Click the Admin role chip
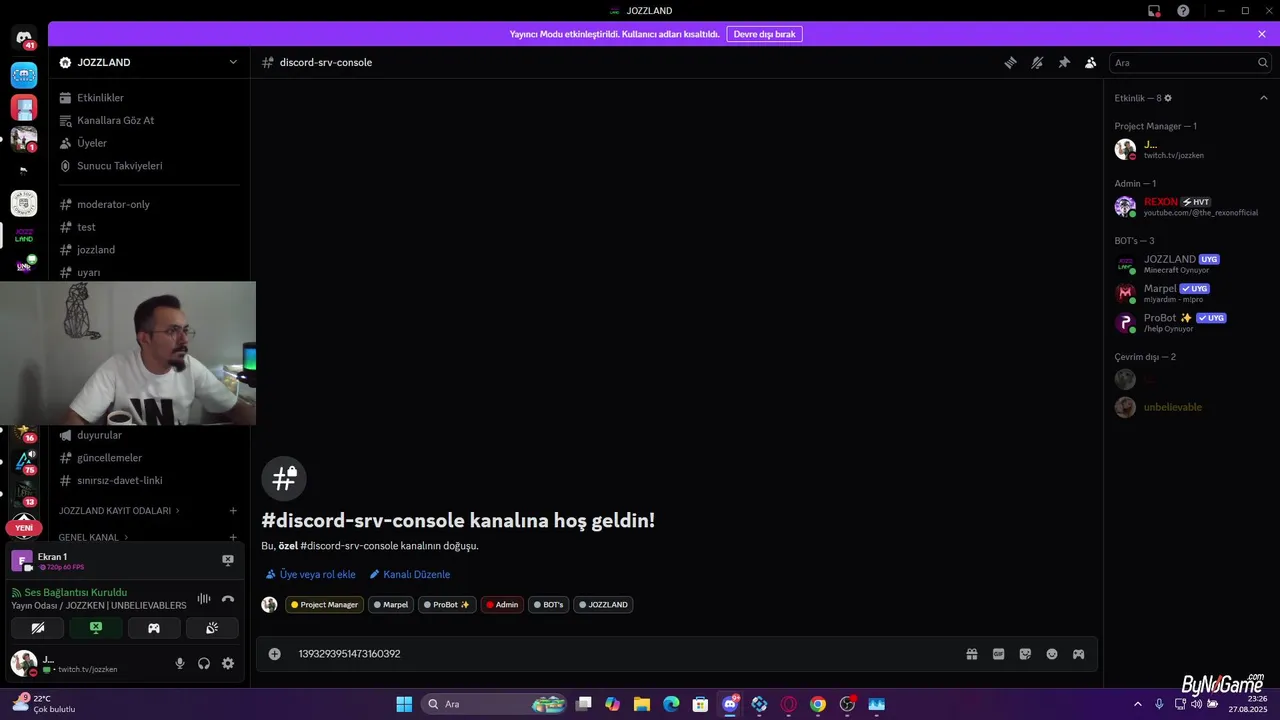Screen dimensions: 1280x720 502,604
